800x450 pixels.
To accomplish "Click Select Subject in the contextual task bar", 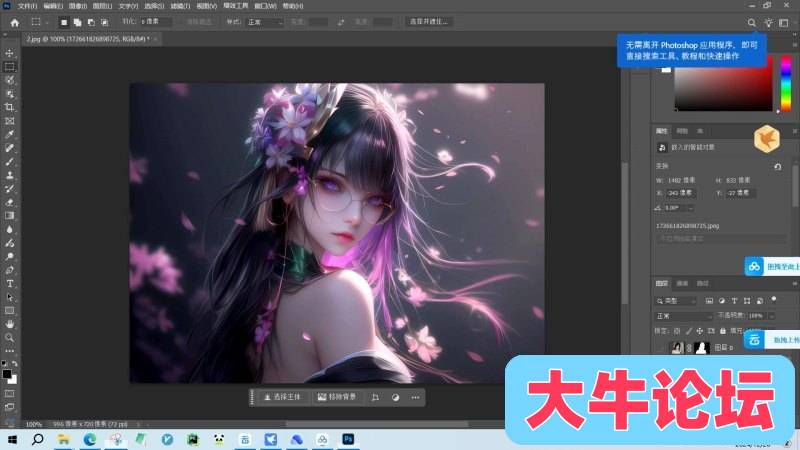I will 282,397.
